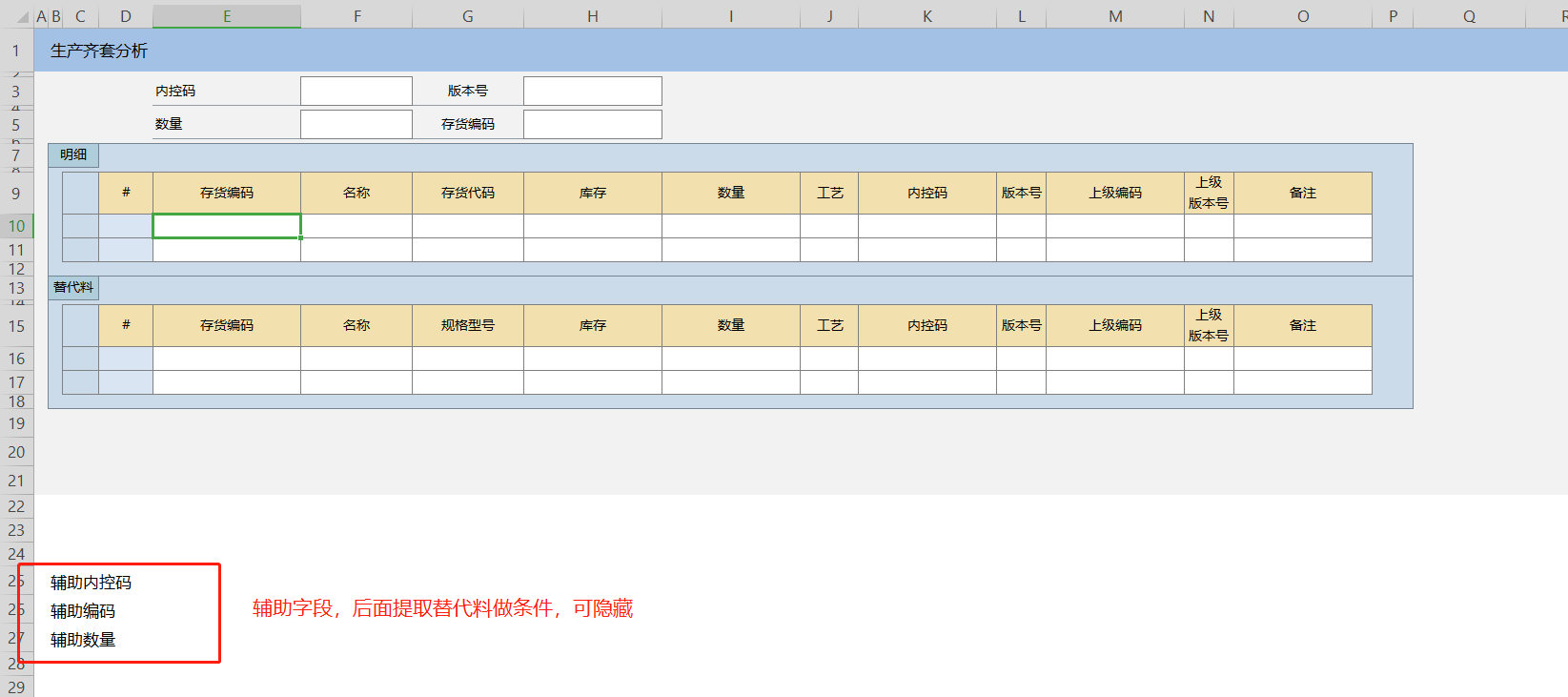
Task: Select column H header
Action: click(x=592, y=16)
